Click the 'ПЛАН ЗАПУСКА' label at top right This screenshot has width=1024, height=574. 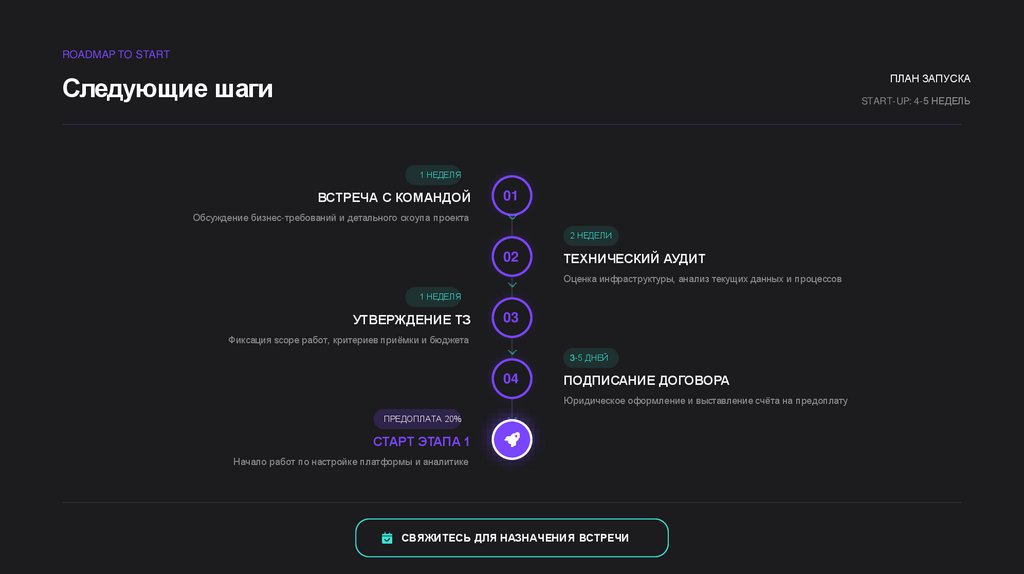pos(929,78)
